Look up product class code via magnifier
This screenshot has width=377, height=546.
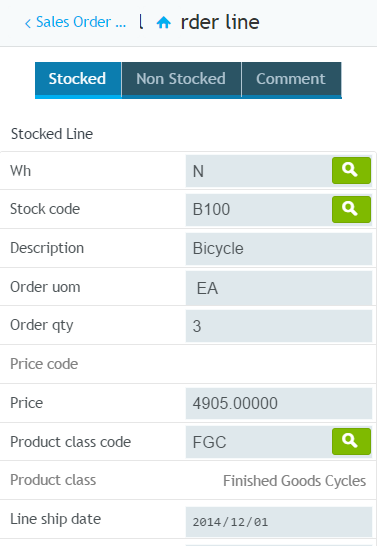click(x=351, y=442)
